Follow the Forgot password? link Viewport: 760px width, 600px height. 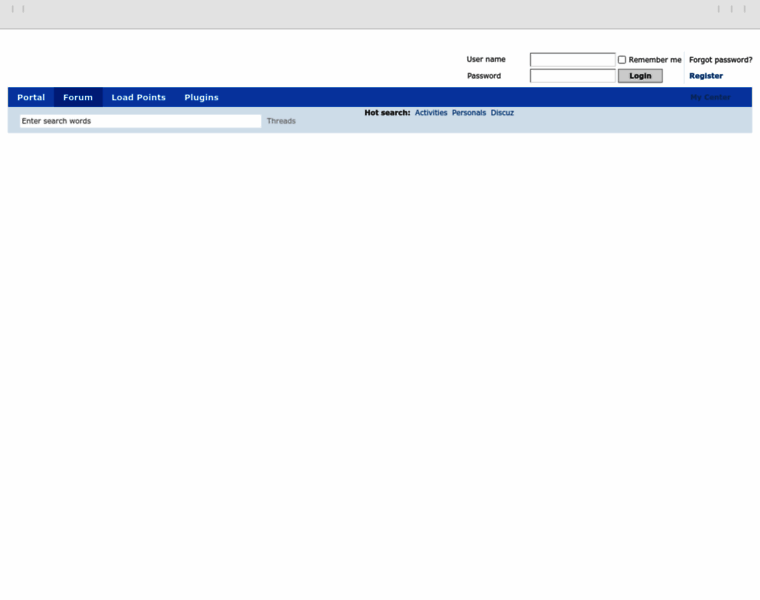pos(720,60)
